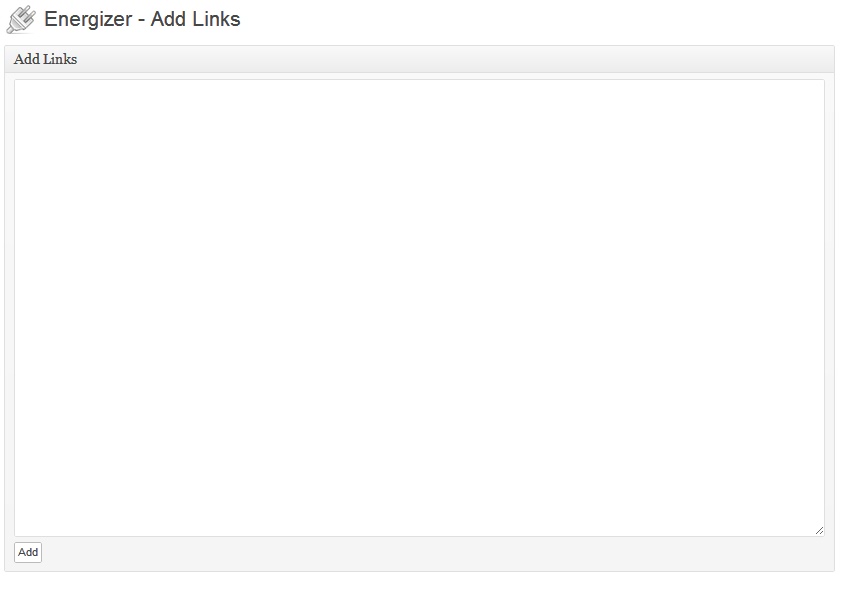Select the plug icon beside Energizer heading
The width and height of the screenshot is (848, 613).
tap(21, 19)
